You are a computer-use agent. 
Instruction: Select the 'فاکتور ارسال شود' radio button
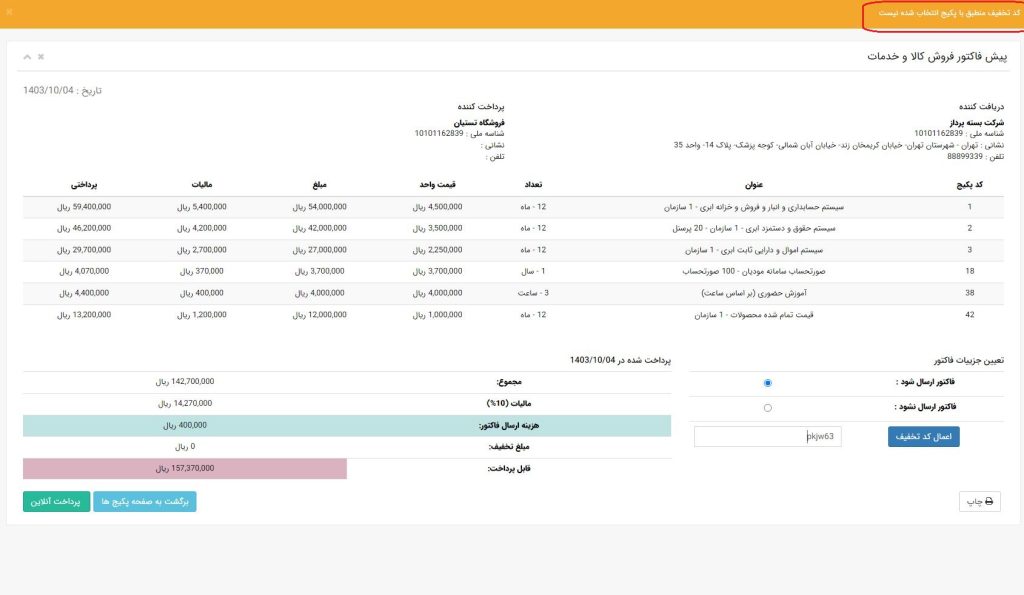click(767, 383)
